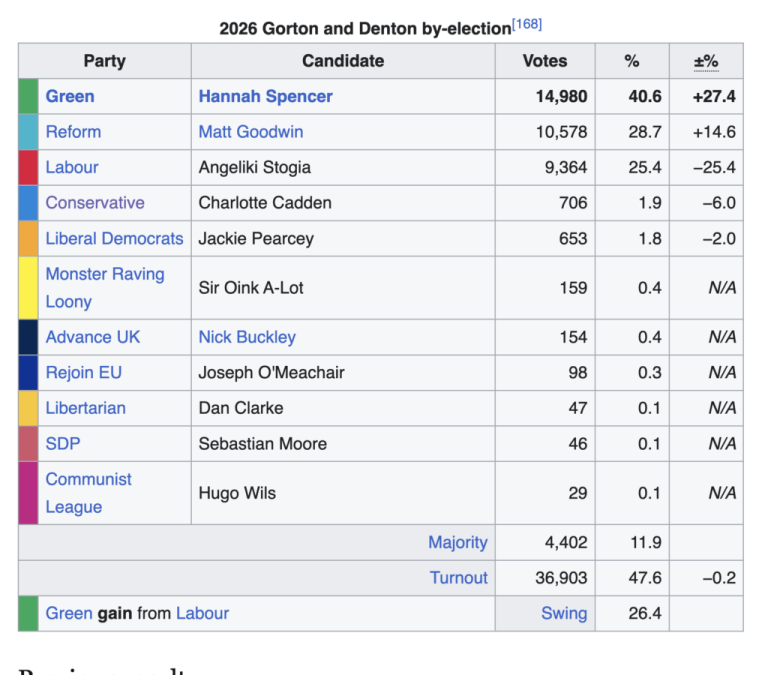Click the green color swatch beside Green
Image resolution: width=768 pixels, height=675 pixels.
tap(28, 97)
